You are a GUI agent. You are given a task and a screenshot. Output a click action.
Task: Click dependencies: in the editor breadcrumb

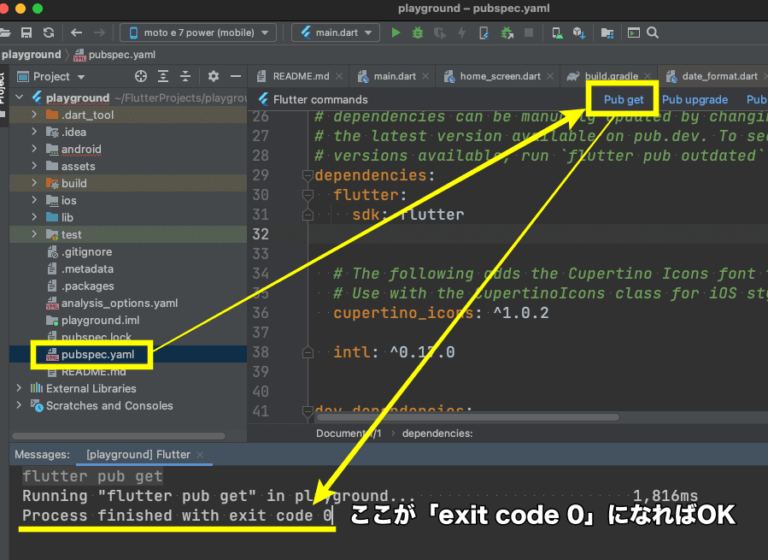437,434
